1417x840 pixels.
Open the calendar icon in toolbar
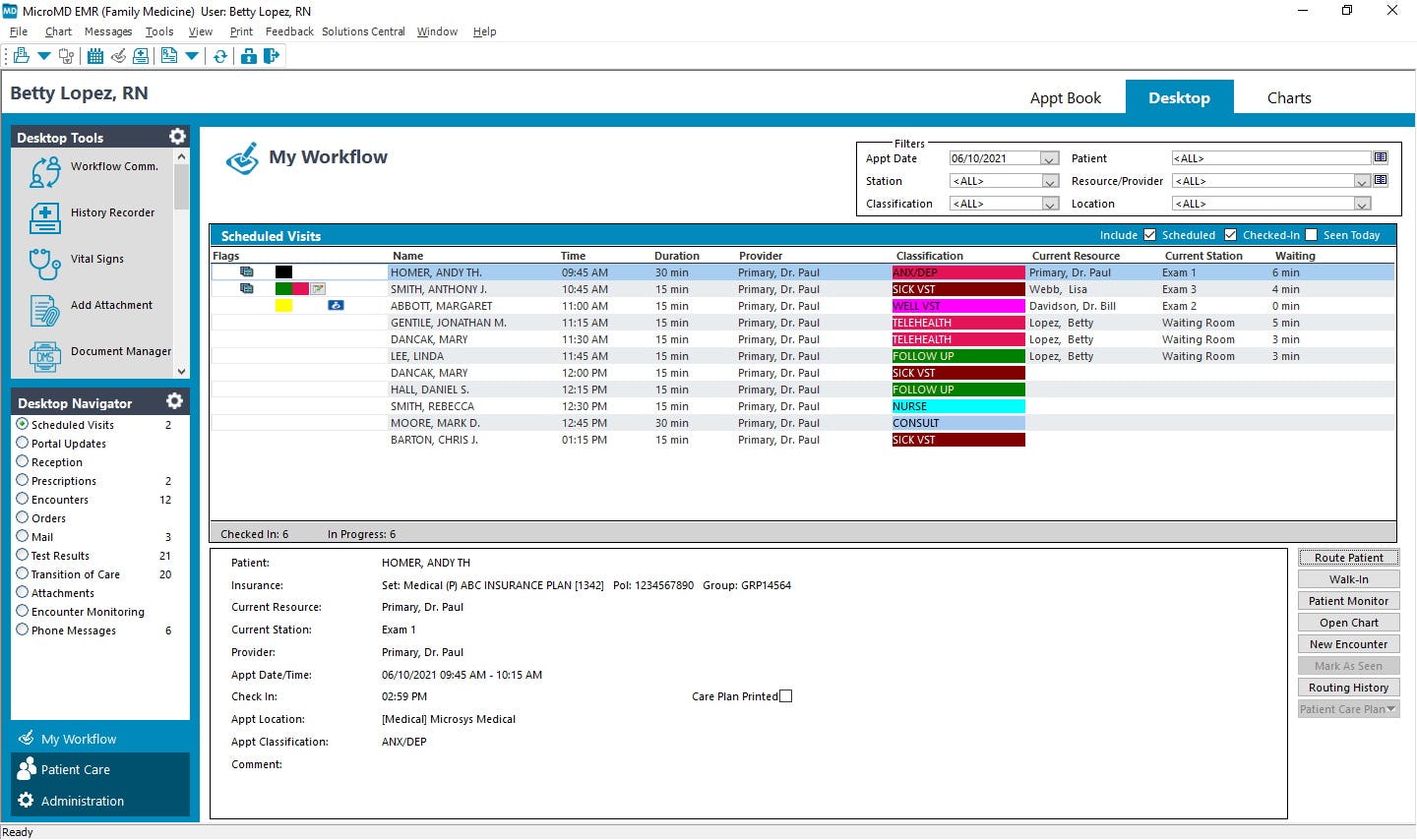(x=95, y=56)
